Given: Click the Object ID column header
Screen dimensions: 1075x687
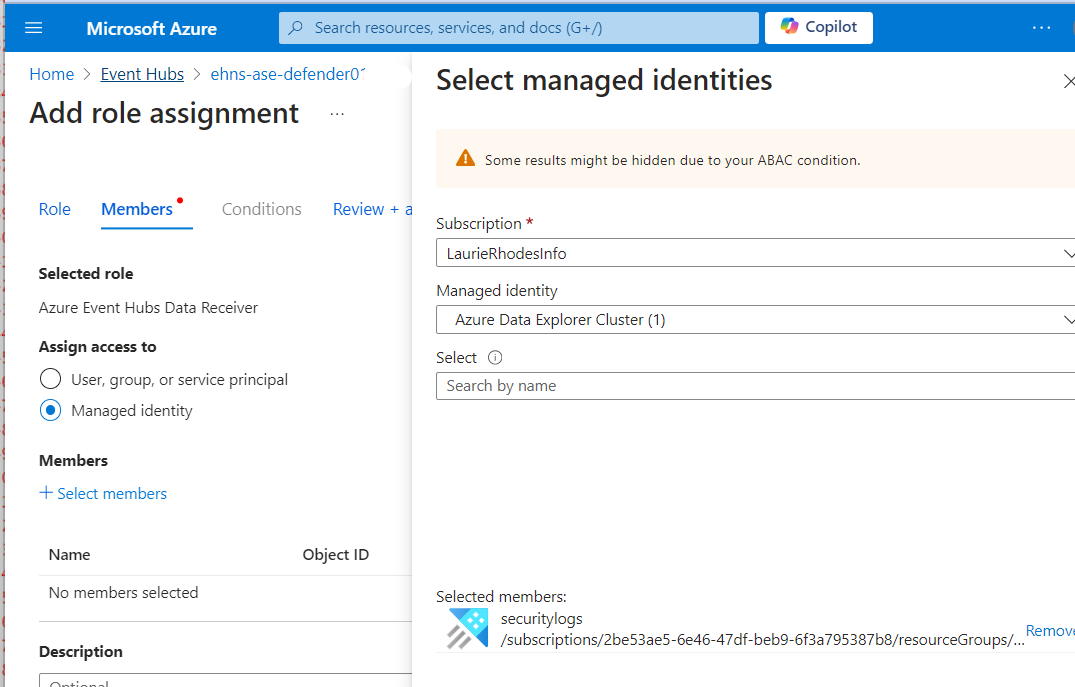Looking at the screenshot, I should pos(335,555).
